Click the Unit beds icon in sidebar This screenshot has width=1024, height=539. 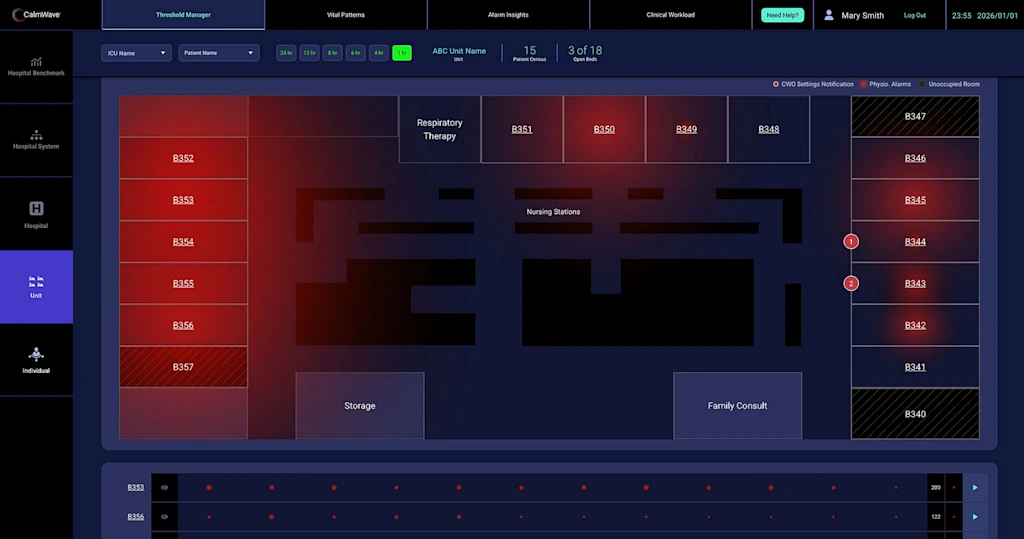coord(36,279)
